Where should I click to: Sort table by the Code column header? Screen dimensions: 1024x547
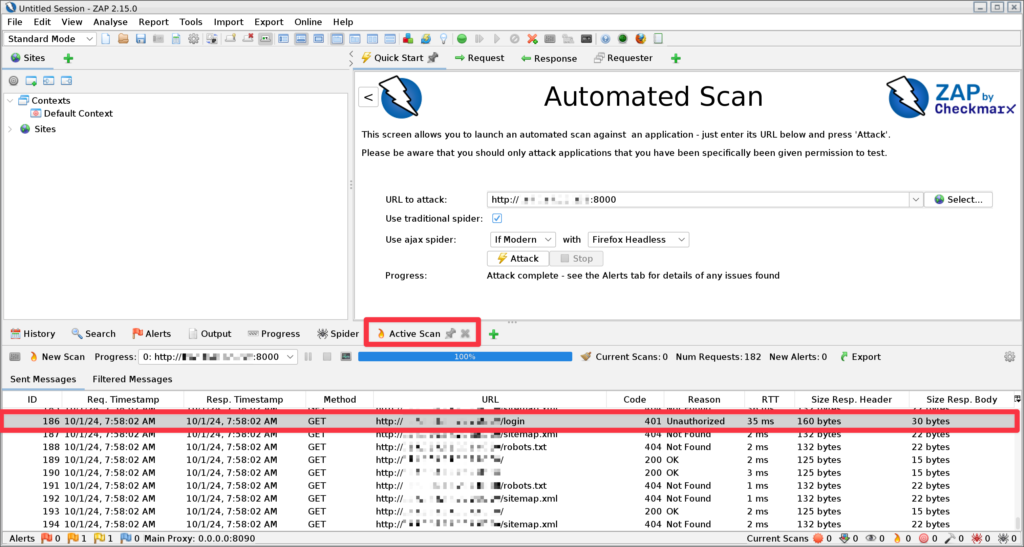pyautogui.click(x=634, y=399)
